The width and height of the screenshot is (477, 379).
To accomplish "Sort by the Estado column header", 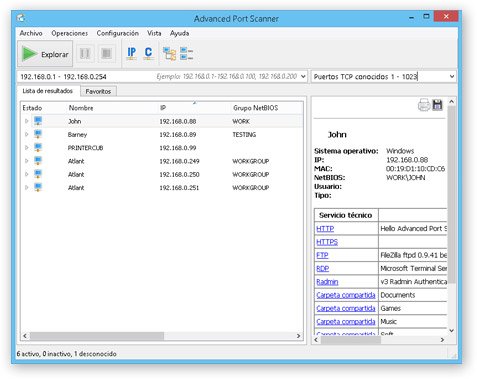I will coord(32,108).
